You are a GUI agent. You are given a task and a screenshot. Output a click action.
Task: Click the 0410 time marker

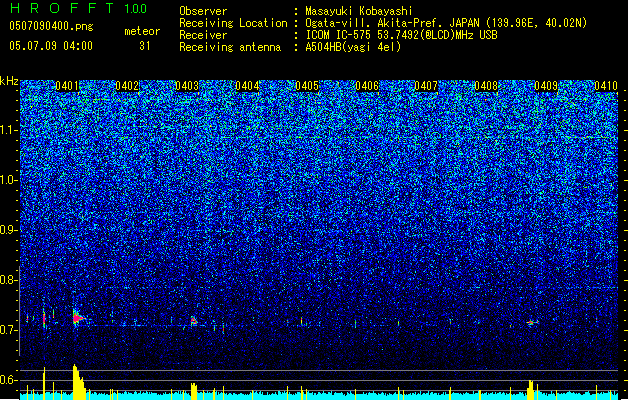[x=606, y=86]
